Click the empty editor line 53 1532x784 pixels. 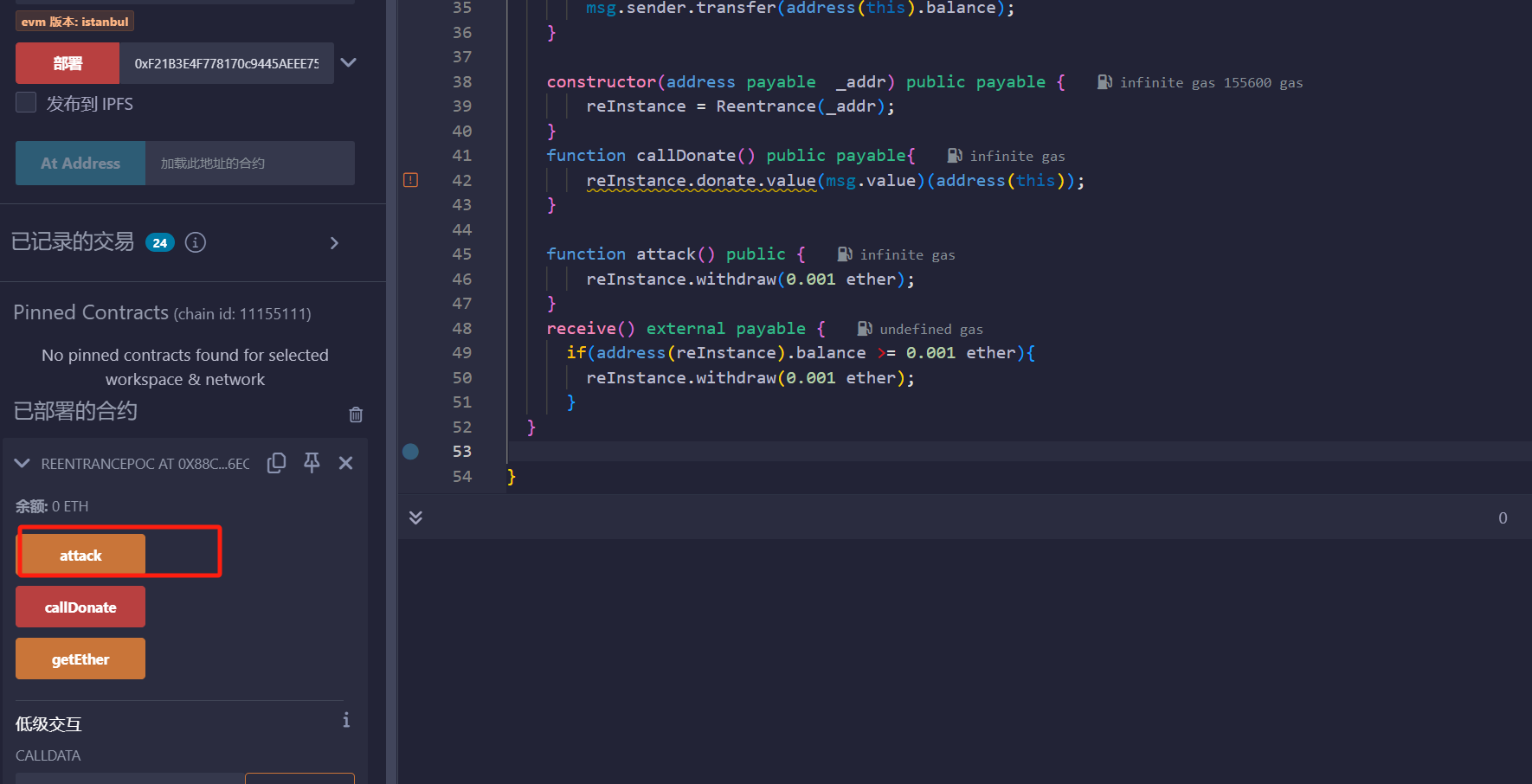[x=1019, y=451]
